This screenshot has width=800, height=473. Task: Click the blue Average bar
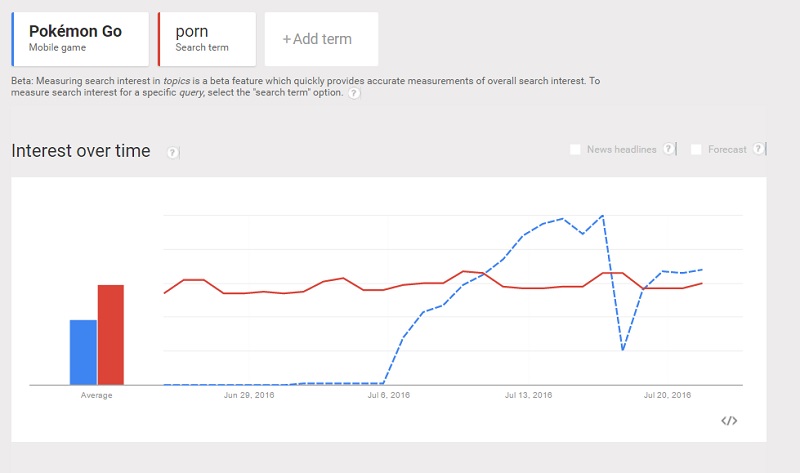point(83,352)
